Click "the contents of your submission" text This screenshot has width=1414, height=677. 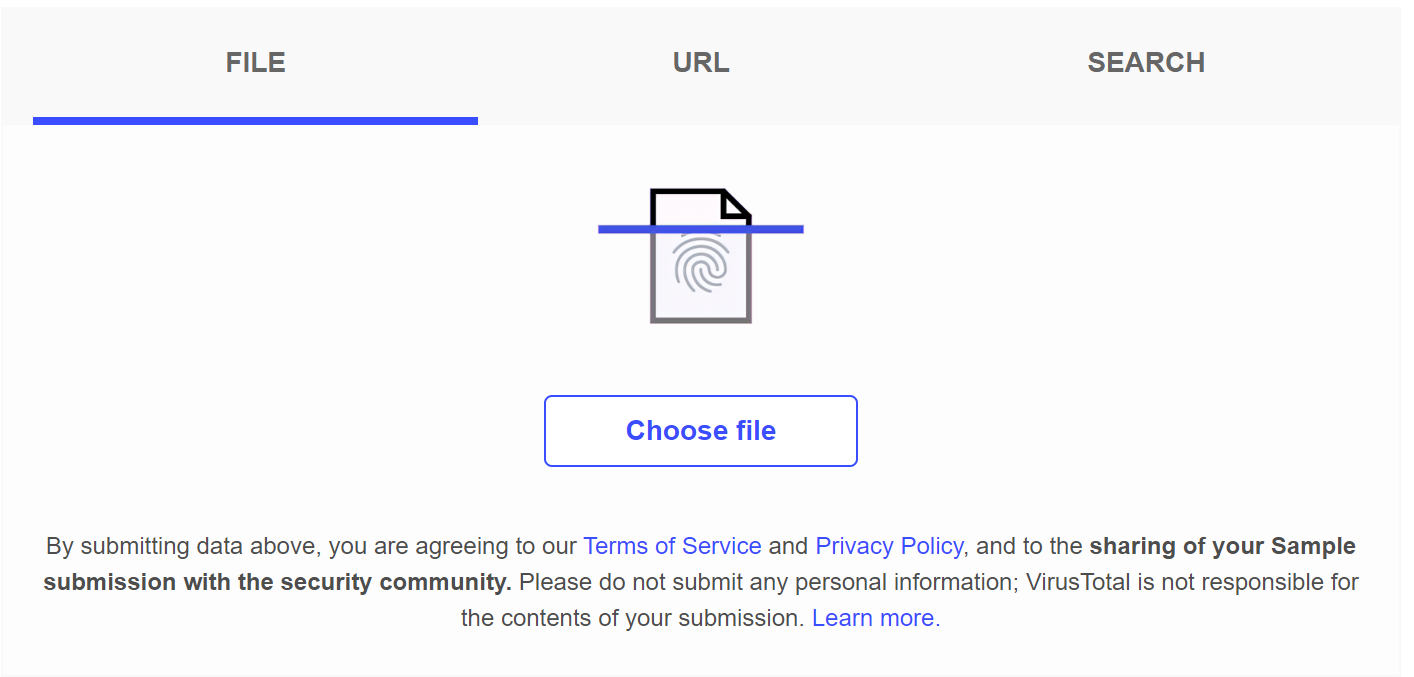click(632, 618)
